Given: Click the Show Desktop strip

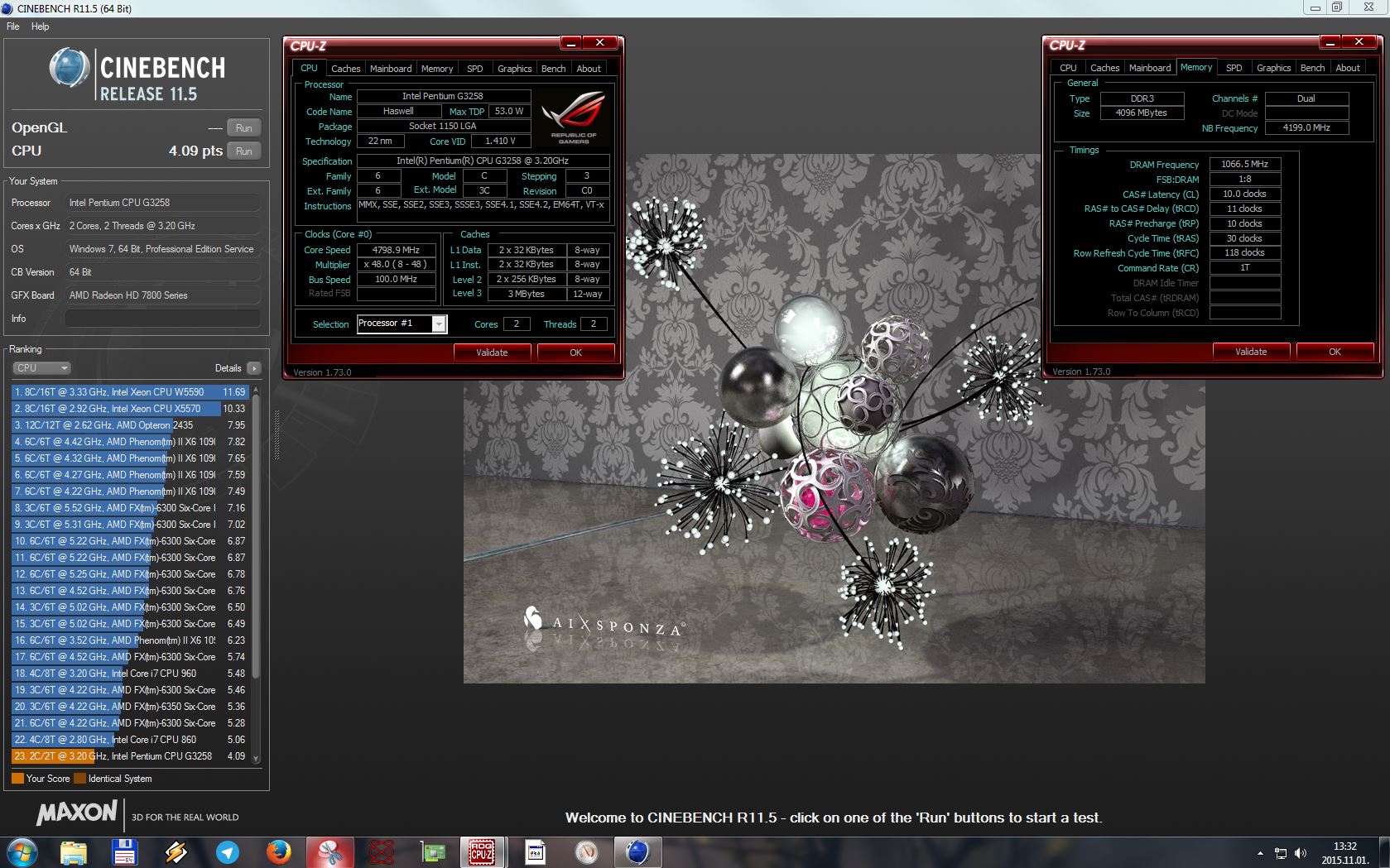Looking at the screenshot, I should pos(1383,852).
